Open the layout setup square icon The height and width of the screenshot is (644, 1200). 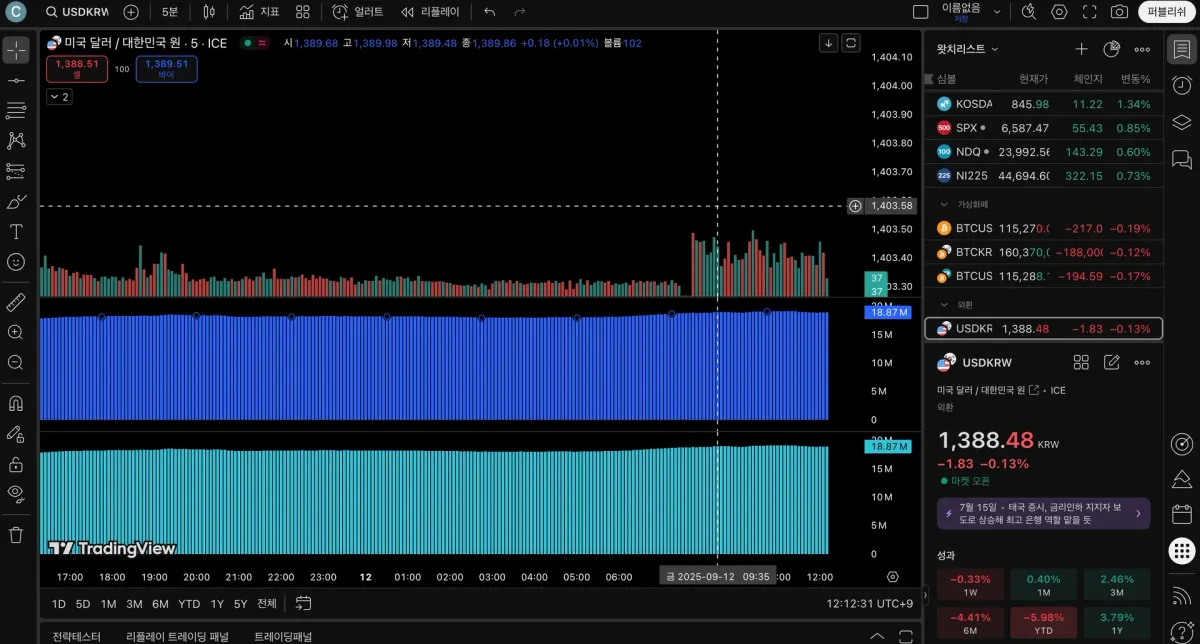click(921, 12)
